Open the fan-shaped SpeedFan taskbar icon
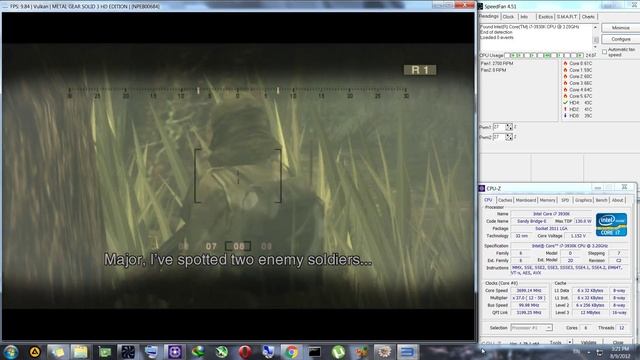The image size is (640, 360). pos(128,352)
